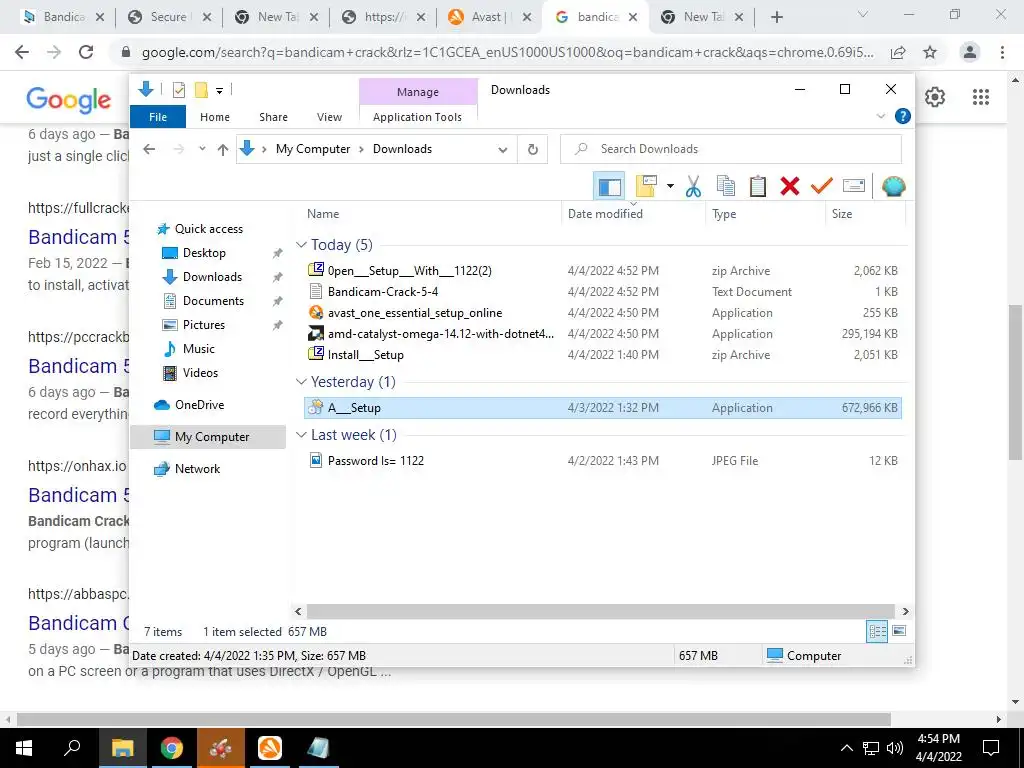1024x768 pixels.
Task: Expand the folder options dropdown arrow
Action: [670, 187]
